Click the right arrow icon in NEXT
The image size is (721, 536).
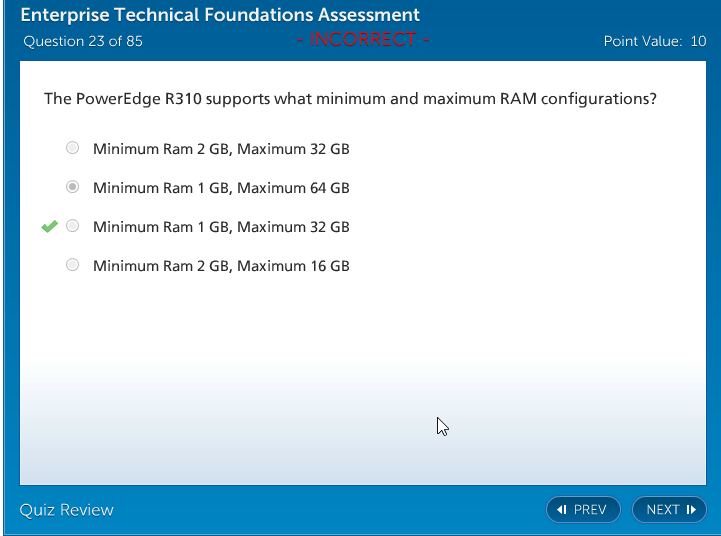click(x=691, y=510)
